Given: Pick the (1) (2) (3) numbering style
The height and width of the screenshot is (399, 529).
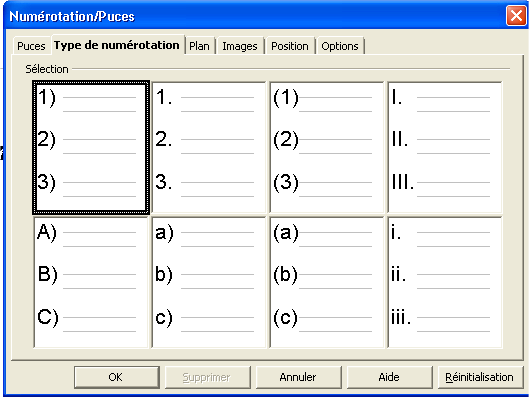Looking at the screenshot, I should click(x=327, y=147).
